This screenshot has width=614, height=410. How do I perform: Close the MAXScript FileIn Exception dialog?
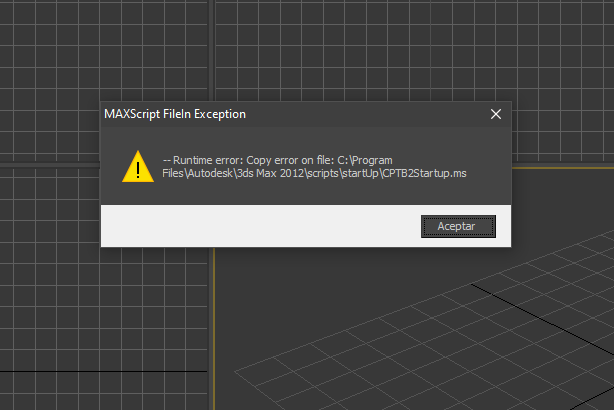[x=496, y=114]
